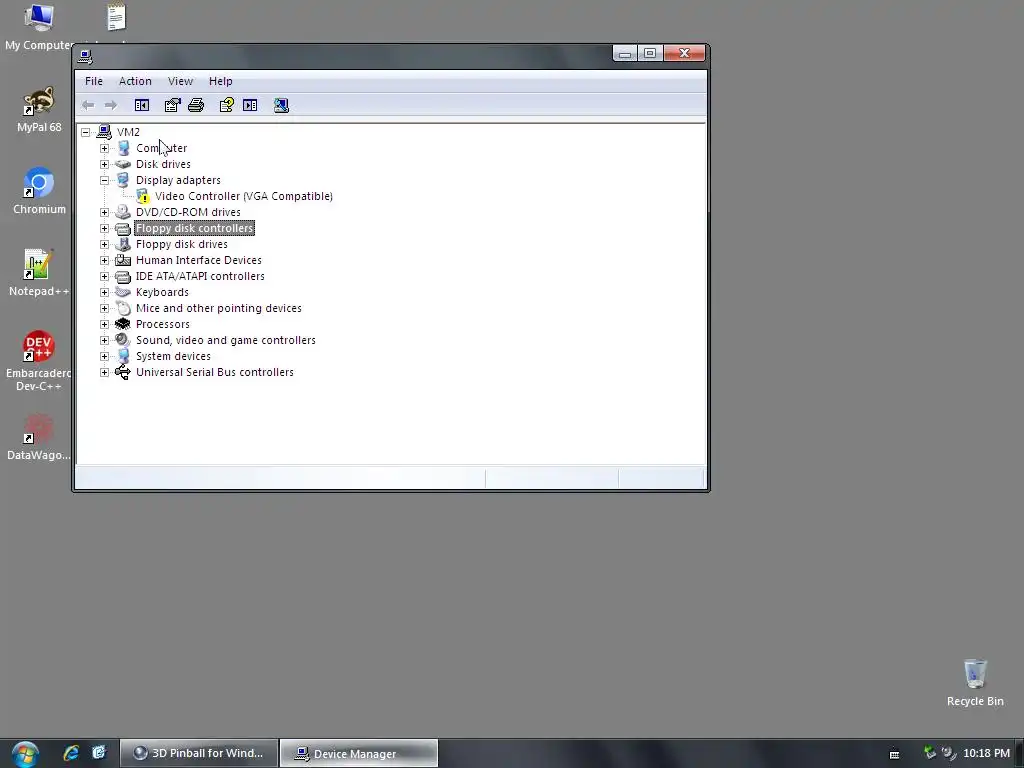Toggle the action pane toolbar icon
The width and height of the screenshot is (1024, 768).
[x=250, y=105]
